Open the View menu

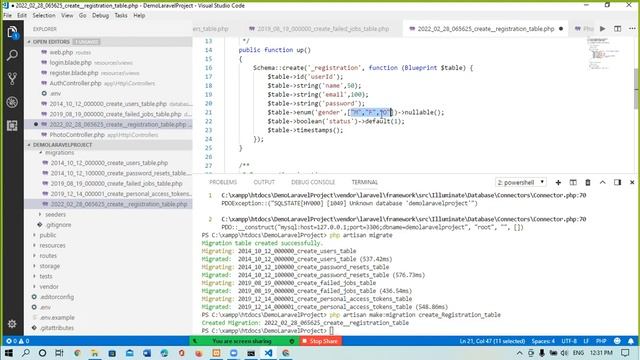click(x=67, y=16)
